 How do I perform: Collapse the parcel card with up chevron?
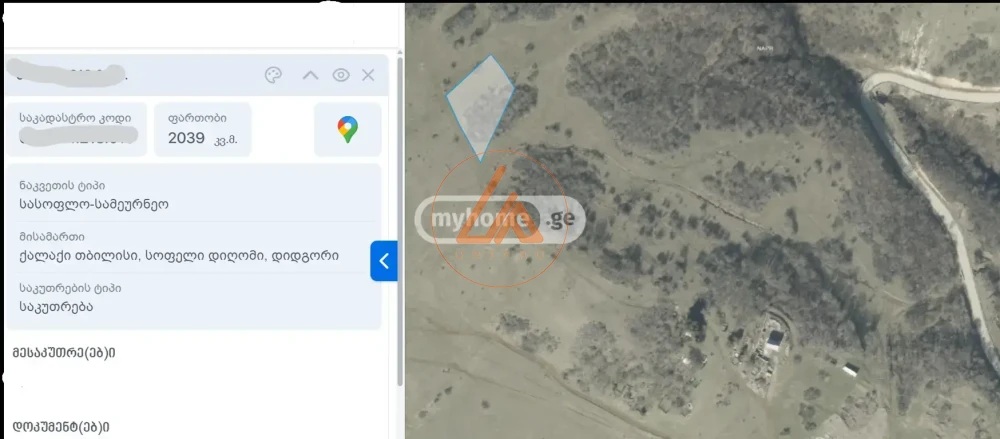coord(310,75)
